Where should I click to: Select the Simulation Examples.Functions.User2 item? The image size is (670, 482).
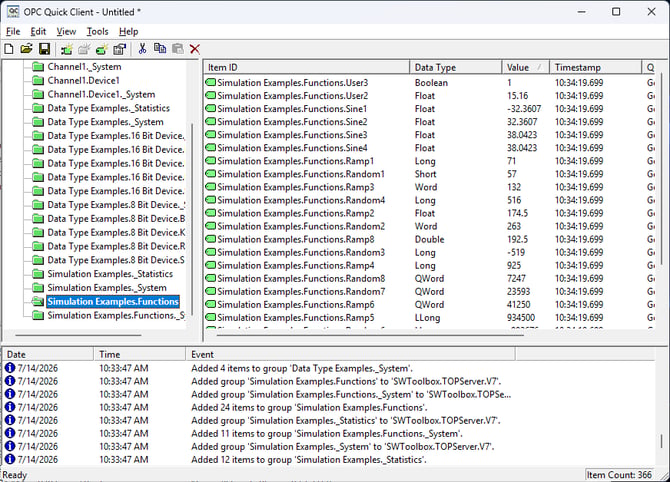coord(292,96)
